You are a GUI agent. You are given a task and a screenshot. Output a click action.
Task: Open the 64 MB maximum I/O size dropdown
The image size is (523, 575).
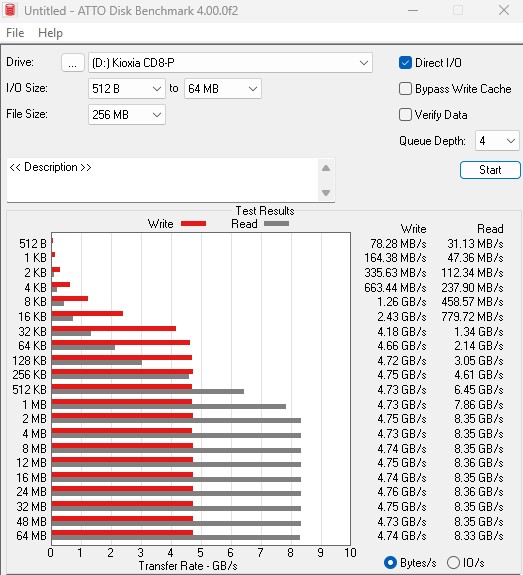223,89
